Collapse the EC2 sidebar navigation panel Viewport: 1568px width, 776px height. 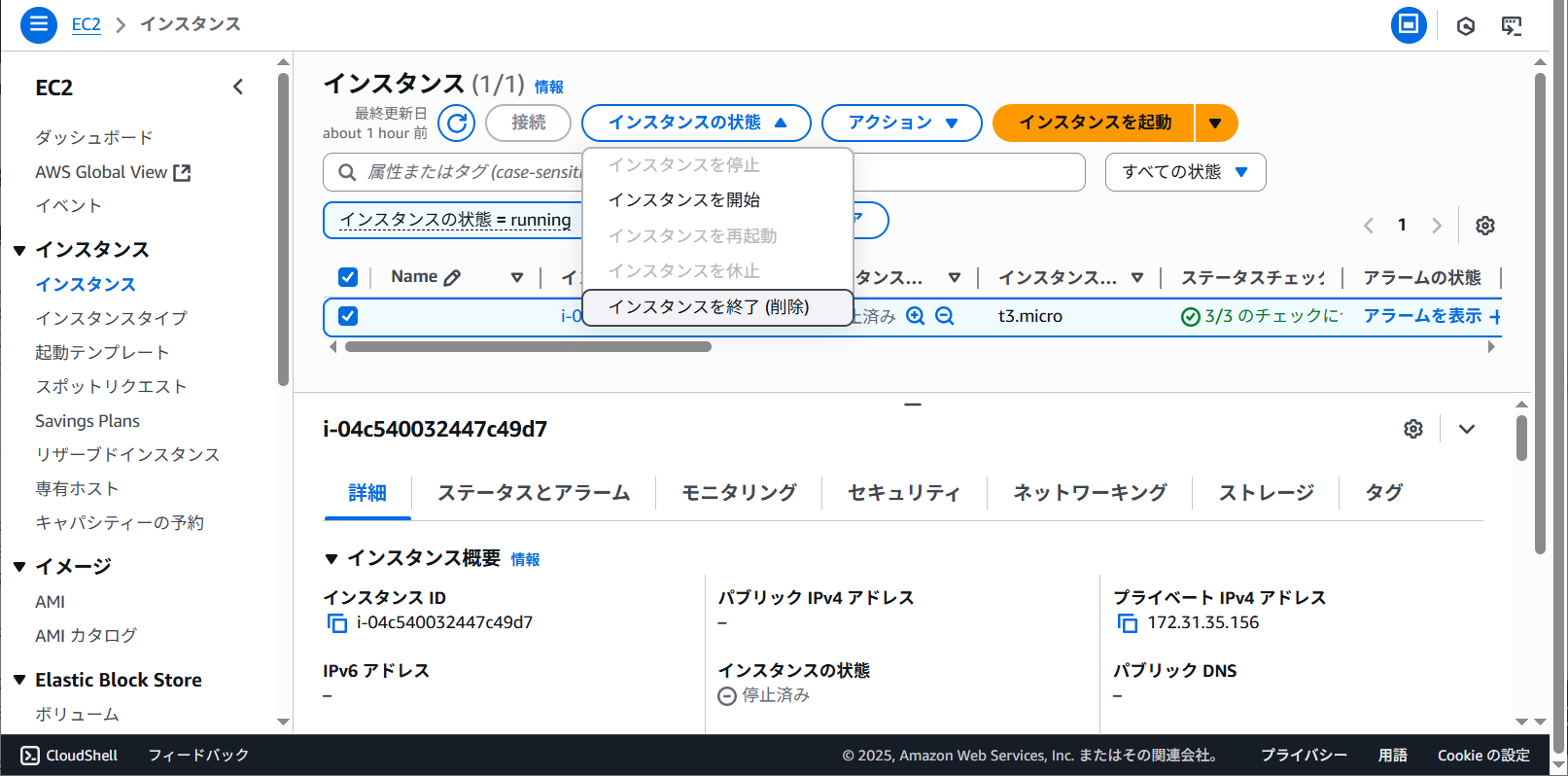click(x=238, y=88)
